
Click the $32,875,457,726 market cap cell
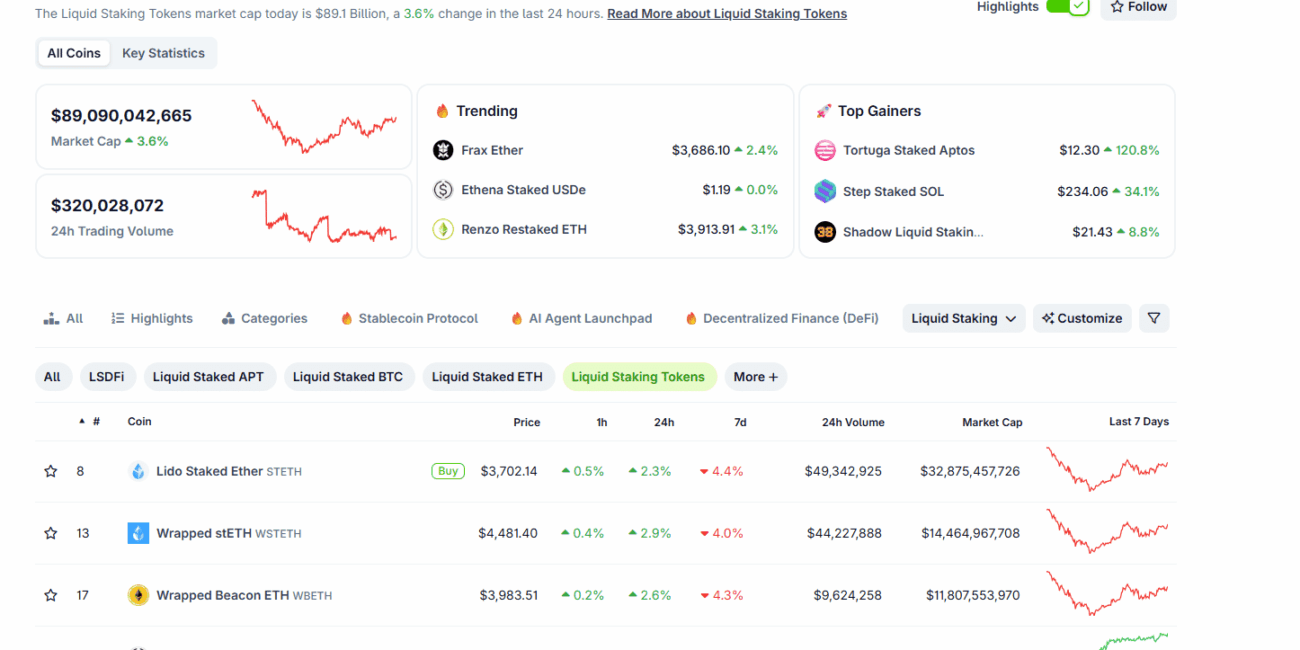pos(970,471)
